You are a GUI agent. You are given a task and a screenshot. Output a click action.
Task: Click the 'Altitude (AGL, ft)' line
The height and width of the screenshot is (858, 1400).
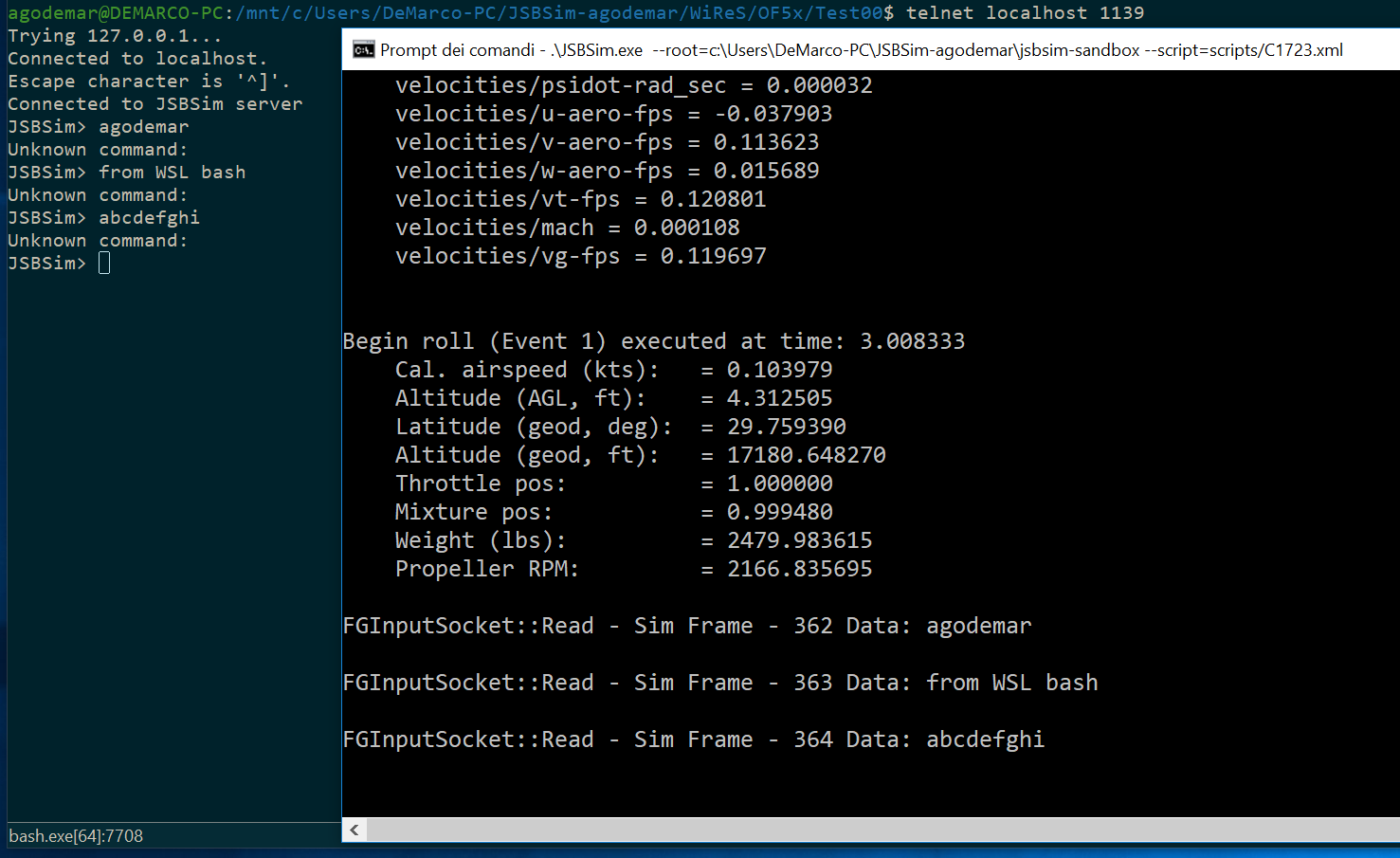click(x=613, y=398)
